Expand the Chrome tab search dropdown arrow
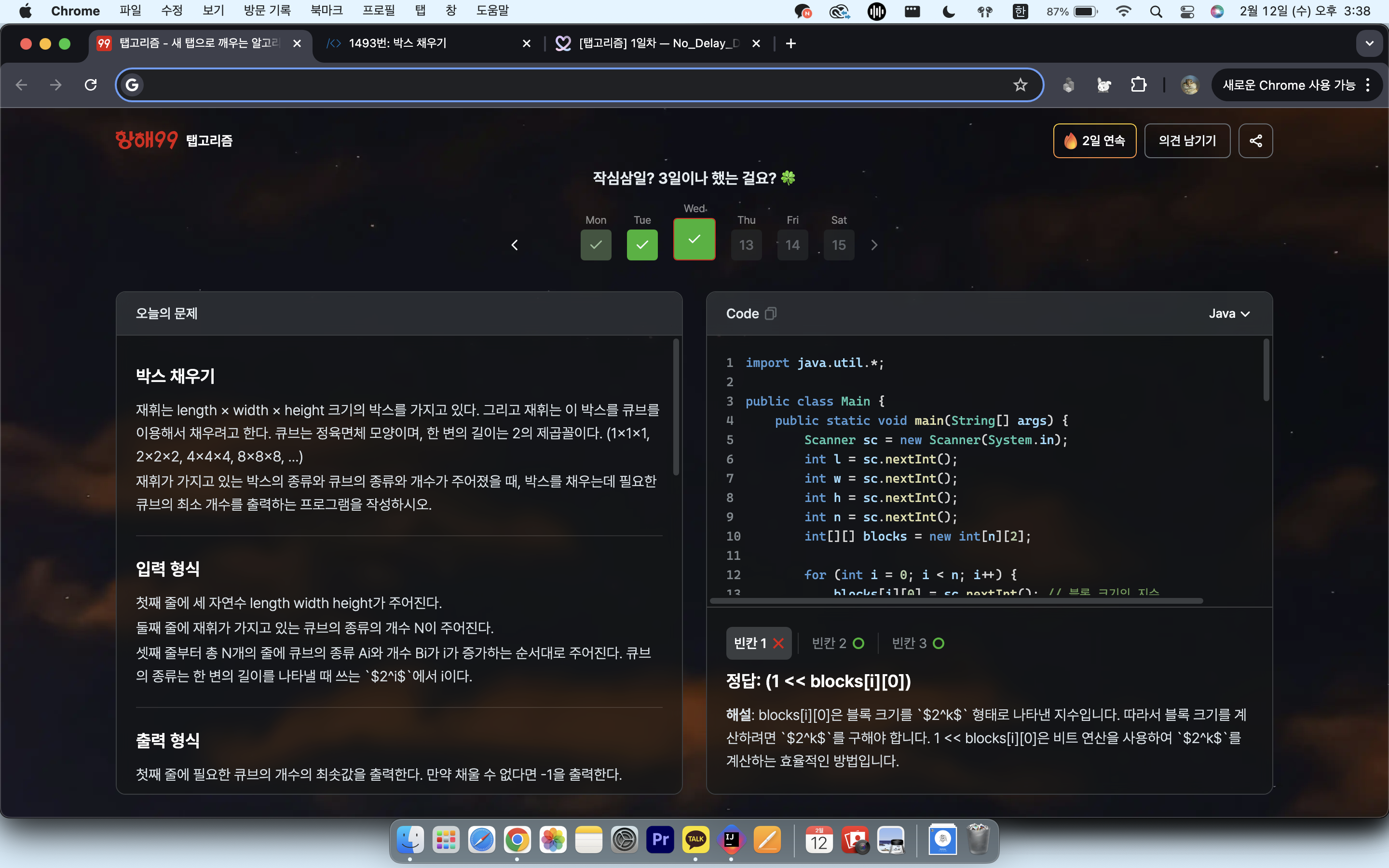This screenshot has height=868, width=1389. pos(1370,43)
